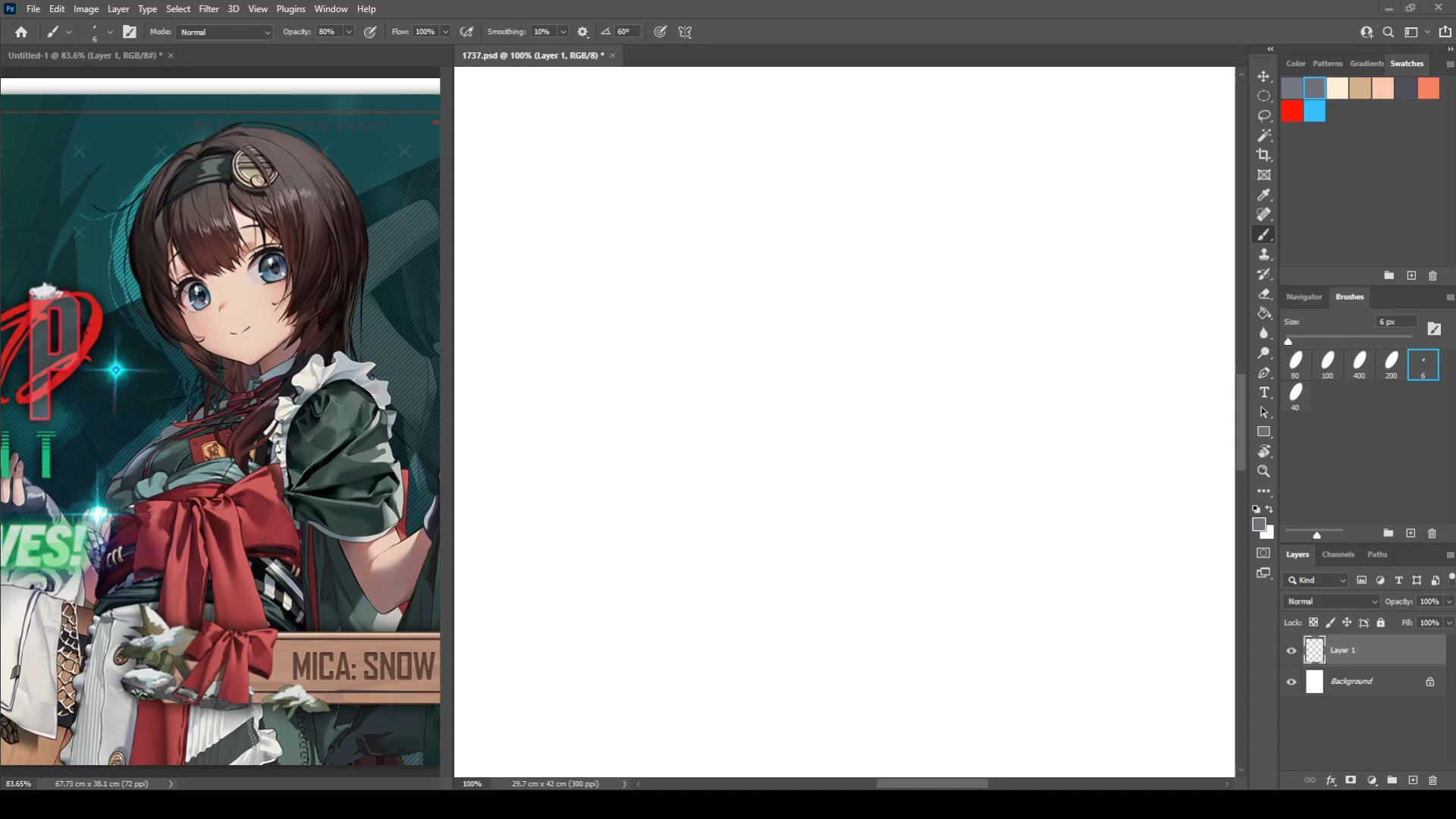Viewport: 1456px width, 819px height.
Task: Open layer styles fx button
Action: 1331,780
